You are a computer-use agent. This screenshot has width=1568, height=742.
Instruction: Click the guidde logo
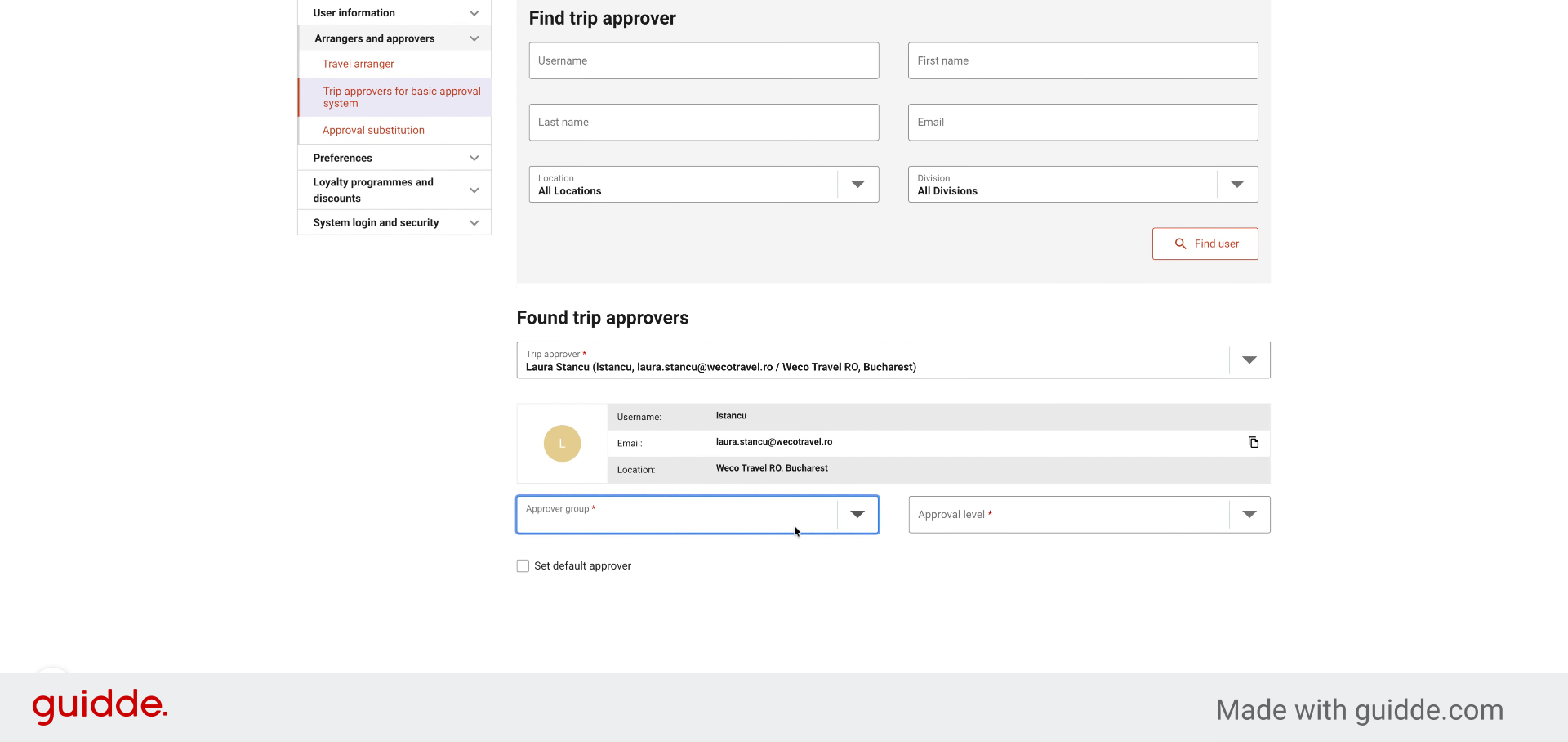[x=100, y=706]
